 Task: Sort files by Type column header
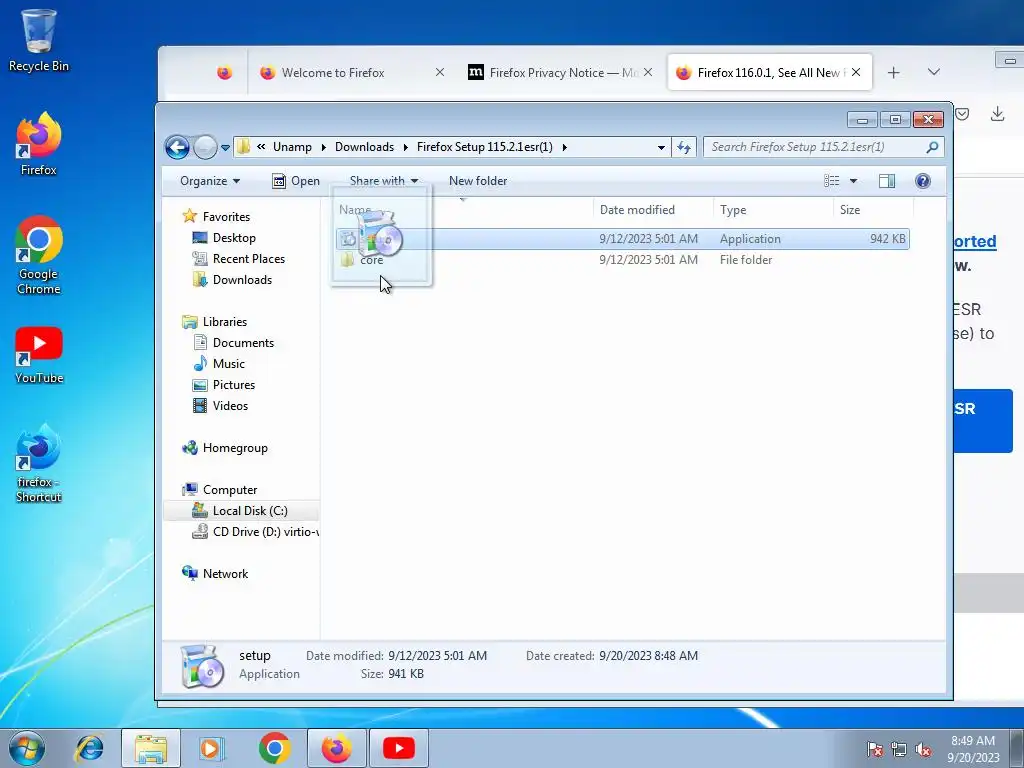(x=773, y=210)
